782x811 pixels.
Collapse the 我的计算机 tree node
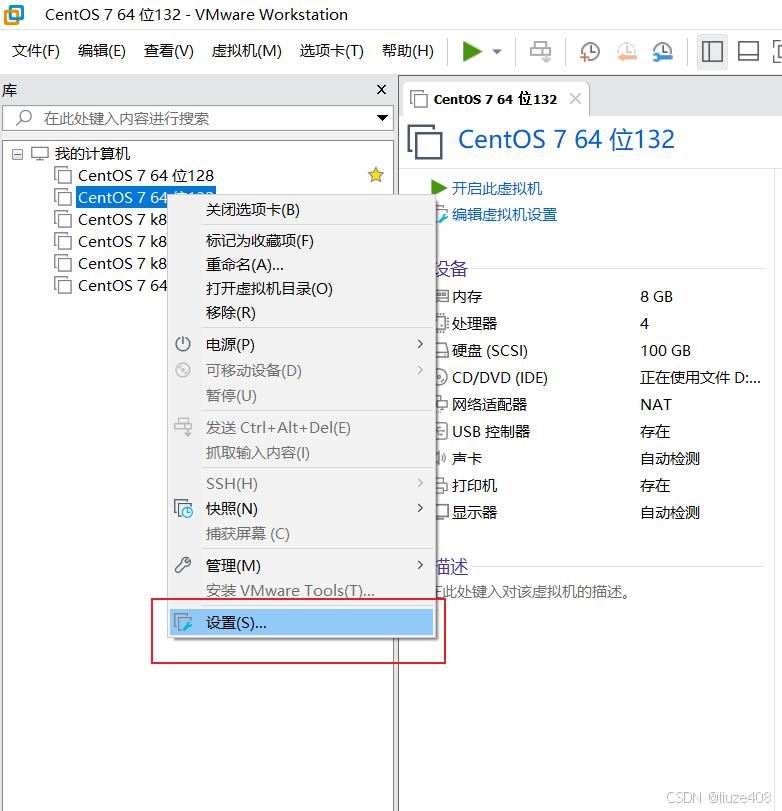tap(18, 154)
